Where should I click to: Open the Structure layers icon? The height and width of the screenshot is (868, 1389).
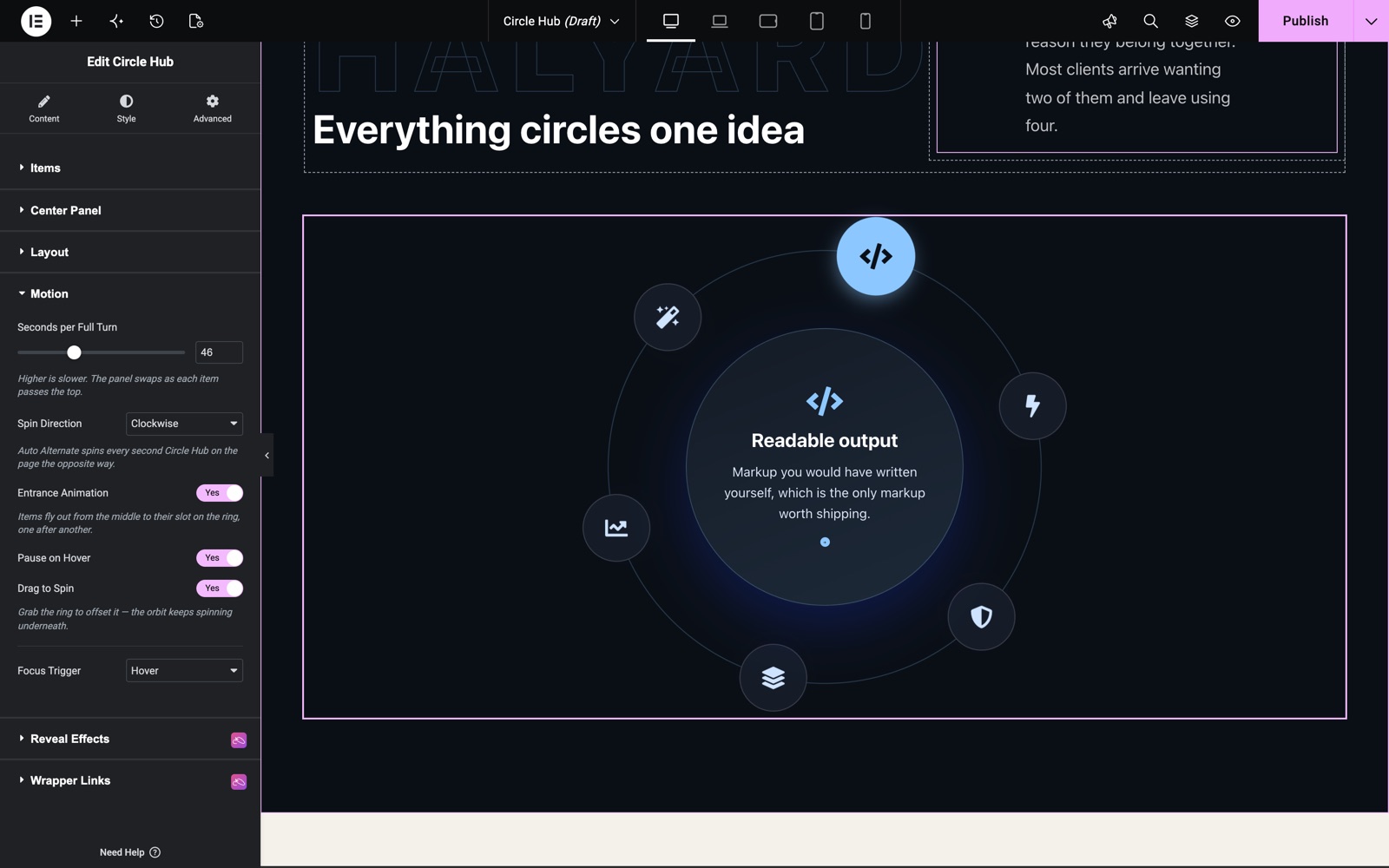click(1191, 21)
